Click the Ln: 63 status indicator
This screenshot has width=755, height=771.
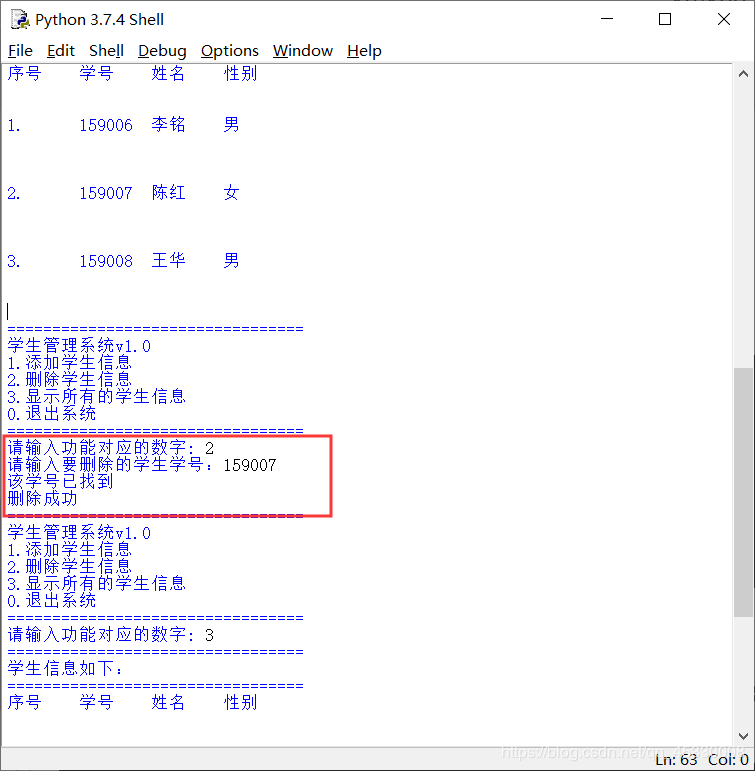676,760
